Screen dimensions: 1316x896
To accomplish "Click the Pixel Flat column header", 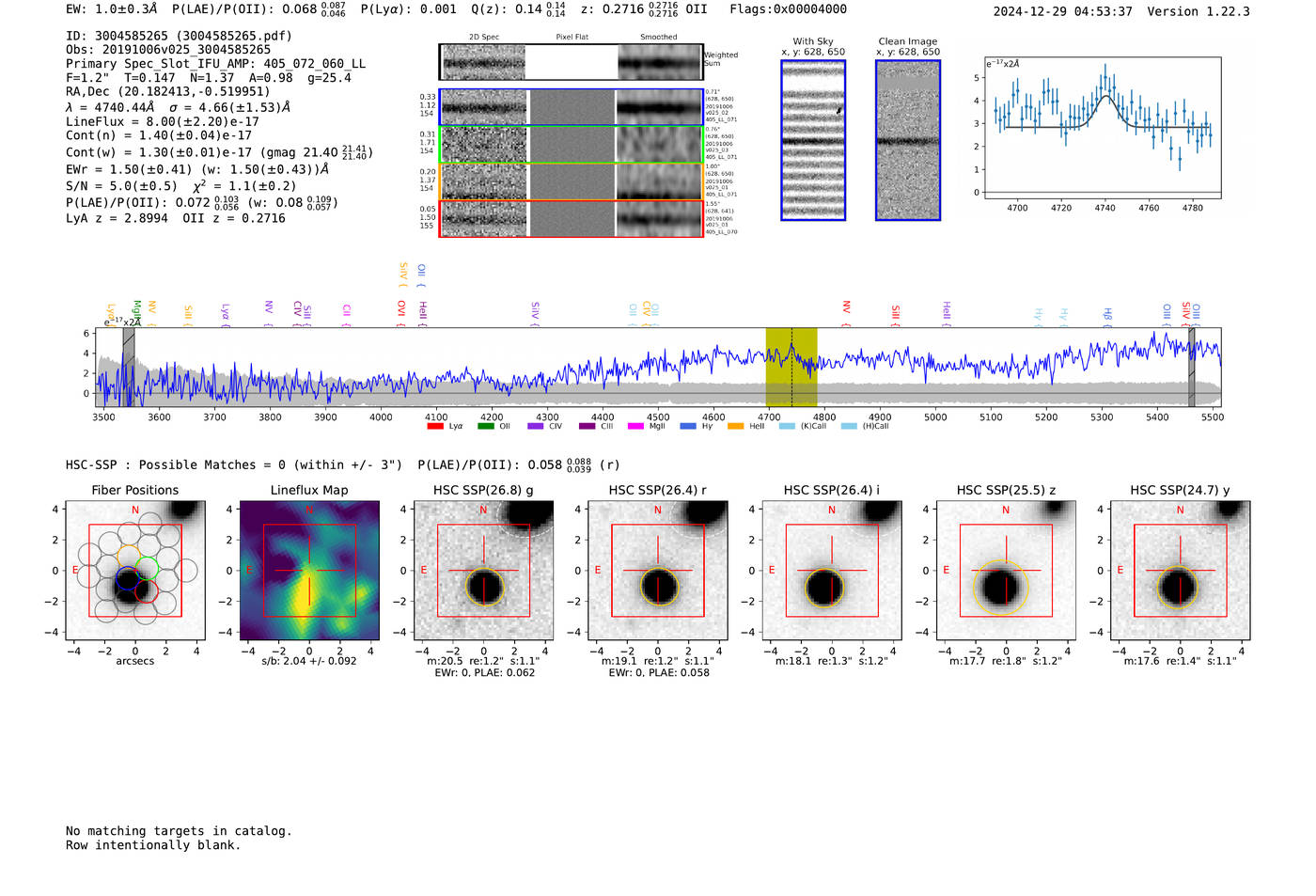I will [572, 38].
